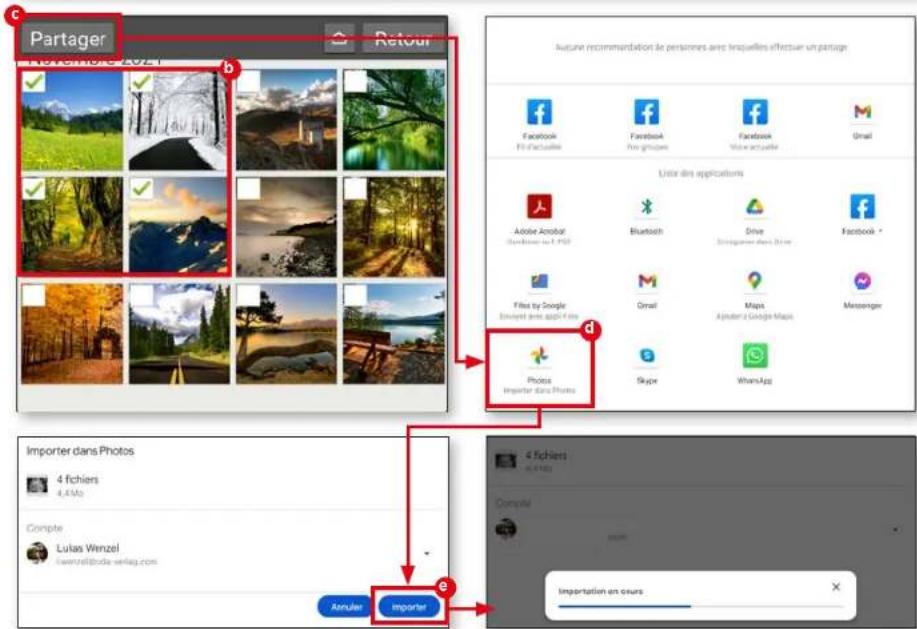The height and width of the screenshot is (629, 917).
Task: Share the photos via WhatsApp
Action: click(754, 364)
